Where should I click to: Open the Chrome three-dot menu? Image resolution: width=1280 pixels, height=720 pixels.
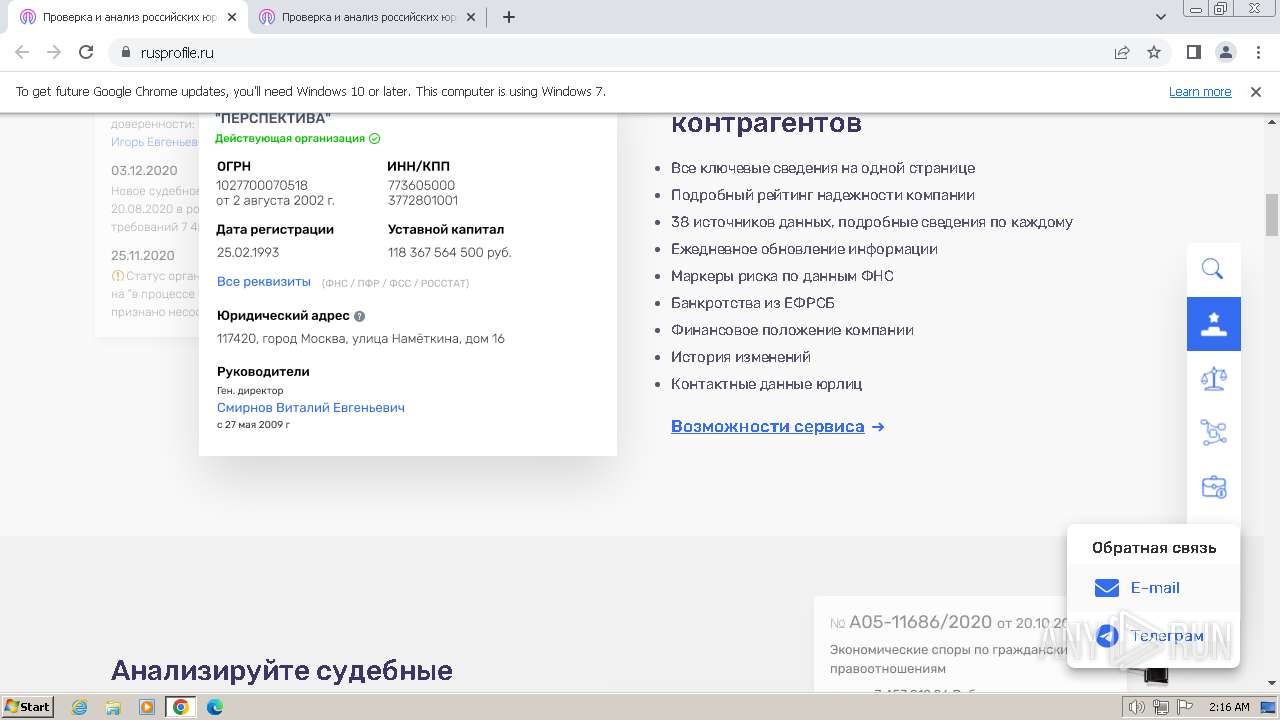tap(1256, 53)
